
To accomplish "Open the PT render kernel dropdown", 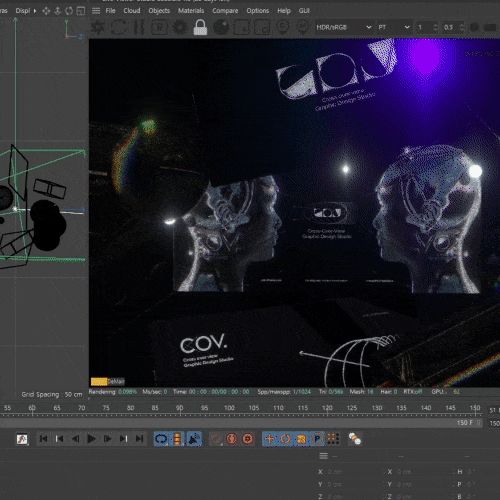I will [394, 27].
